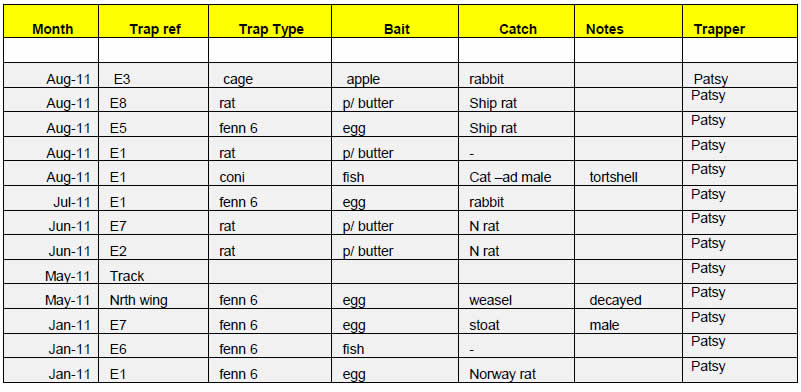Select the 'stoat' catch cell
The height and width of the screenshot is (392, 801).
tap(516, 321)
